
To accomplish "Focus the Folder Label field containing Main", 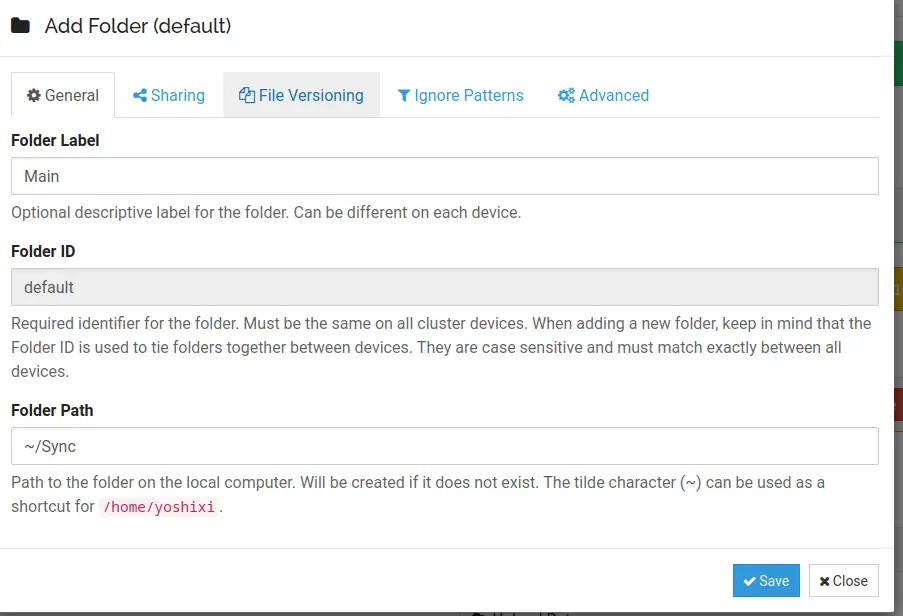I will coord(444,176).
